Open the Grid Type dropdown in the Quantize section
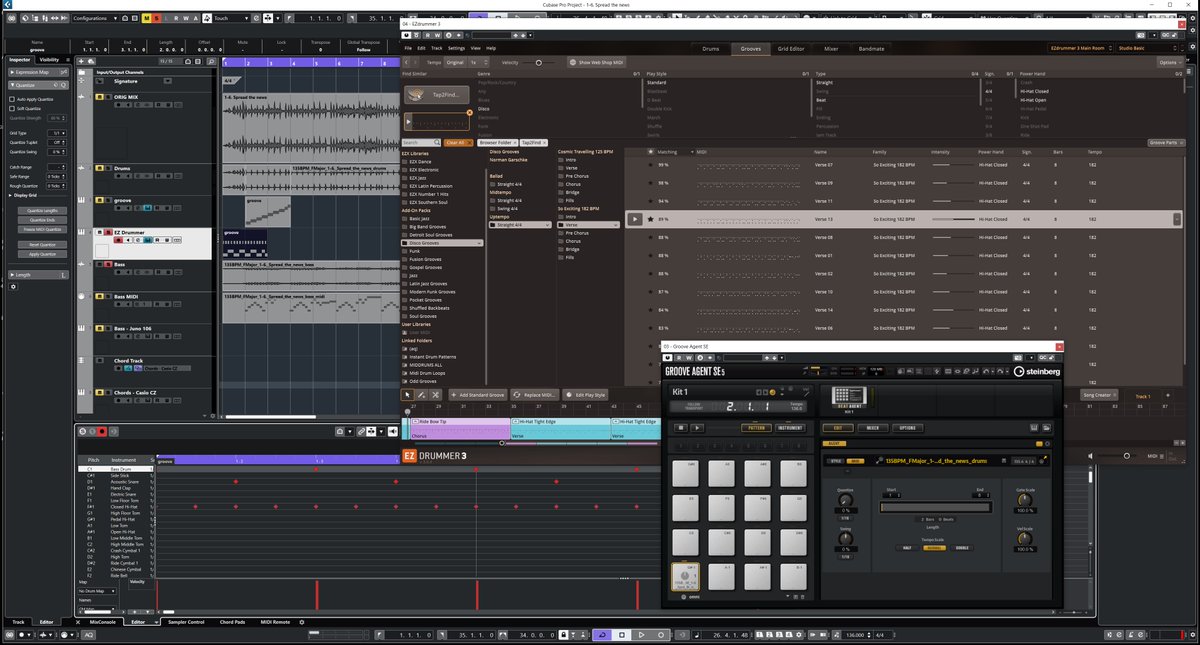Screen dimensions: 1200x645 [57, 134]
